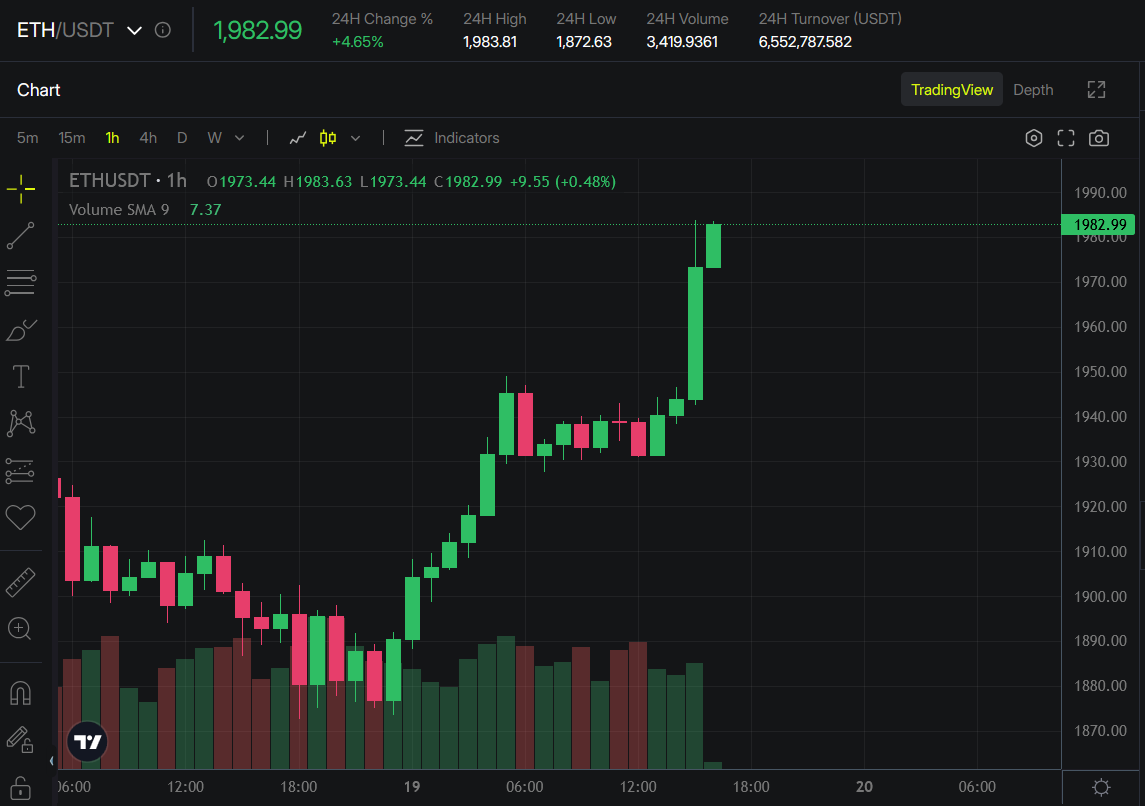Click the 24H Low value 1,872.63
The image size is (1145, 806).
click(584, 42)
